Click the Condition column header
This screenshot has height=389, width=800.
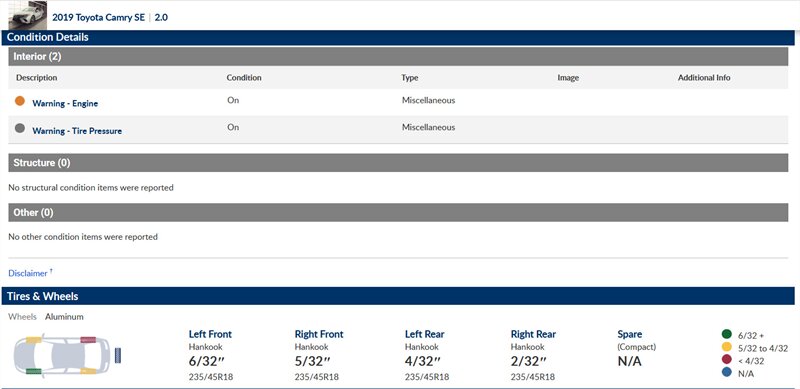[244, 78]
